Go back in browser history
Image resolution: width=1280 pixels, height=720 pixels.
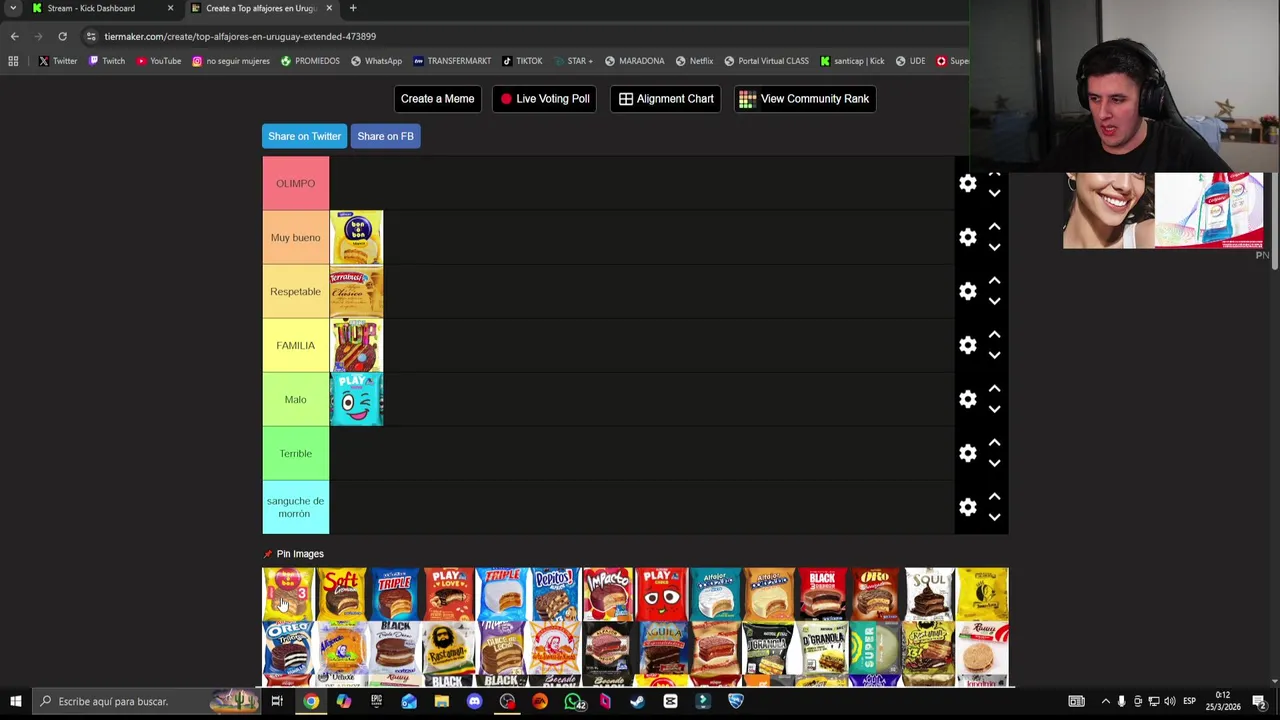point(14,36)
